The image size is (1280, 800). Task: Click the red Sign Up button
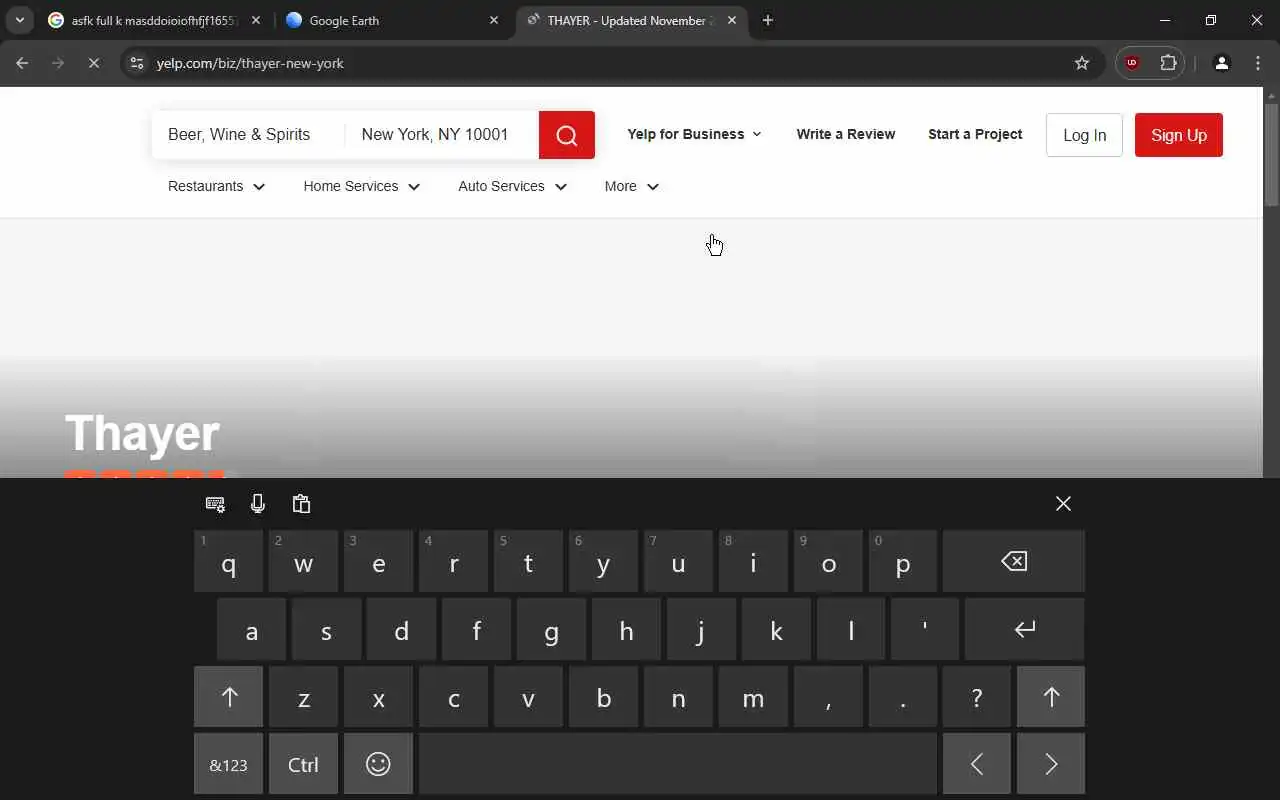tap(1179, 135)
